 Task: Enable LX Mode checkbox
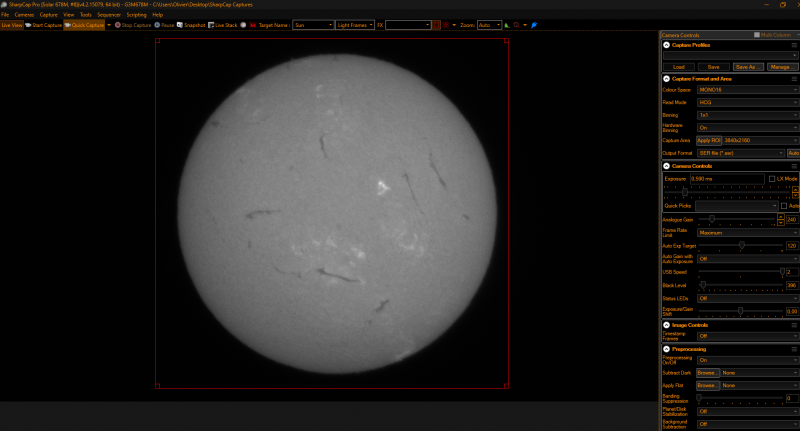tap(772, 179)
